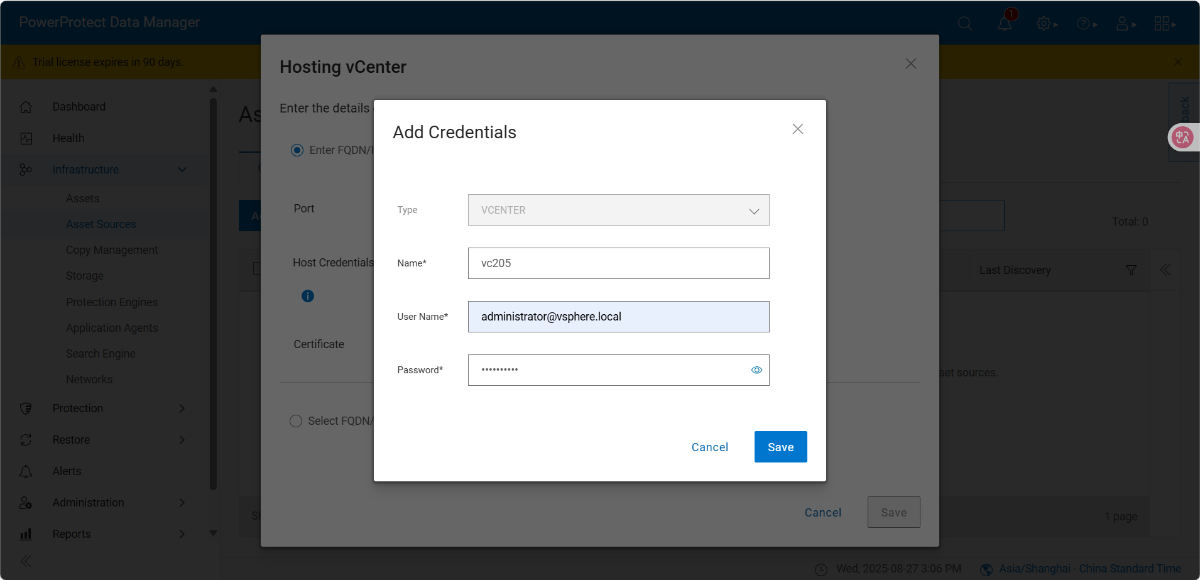Open the Health menu item
This screenshot has width=1200, height=580.
coord(68,138)
